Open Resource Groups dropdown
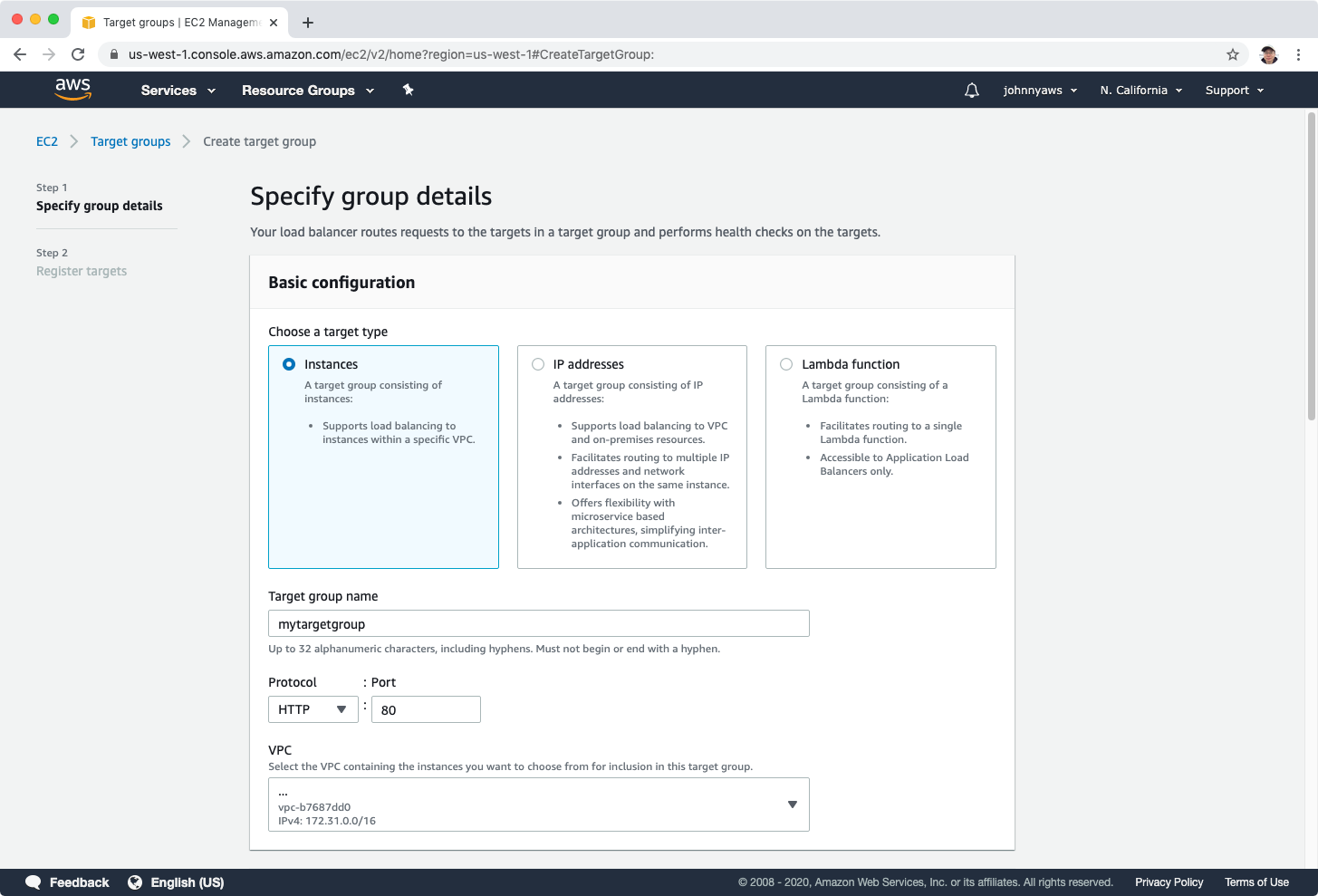The height and width of the screenshot is (896, 1318). click(308, 91)
